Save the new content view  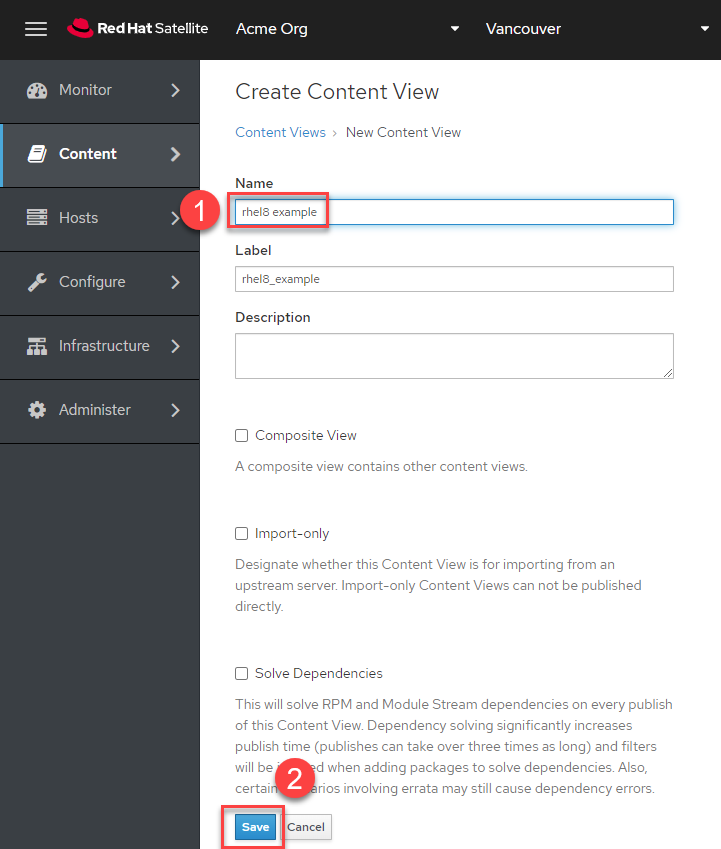click(x=255, y=828)
